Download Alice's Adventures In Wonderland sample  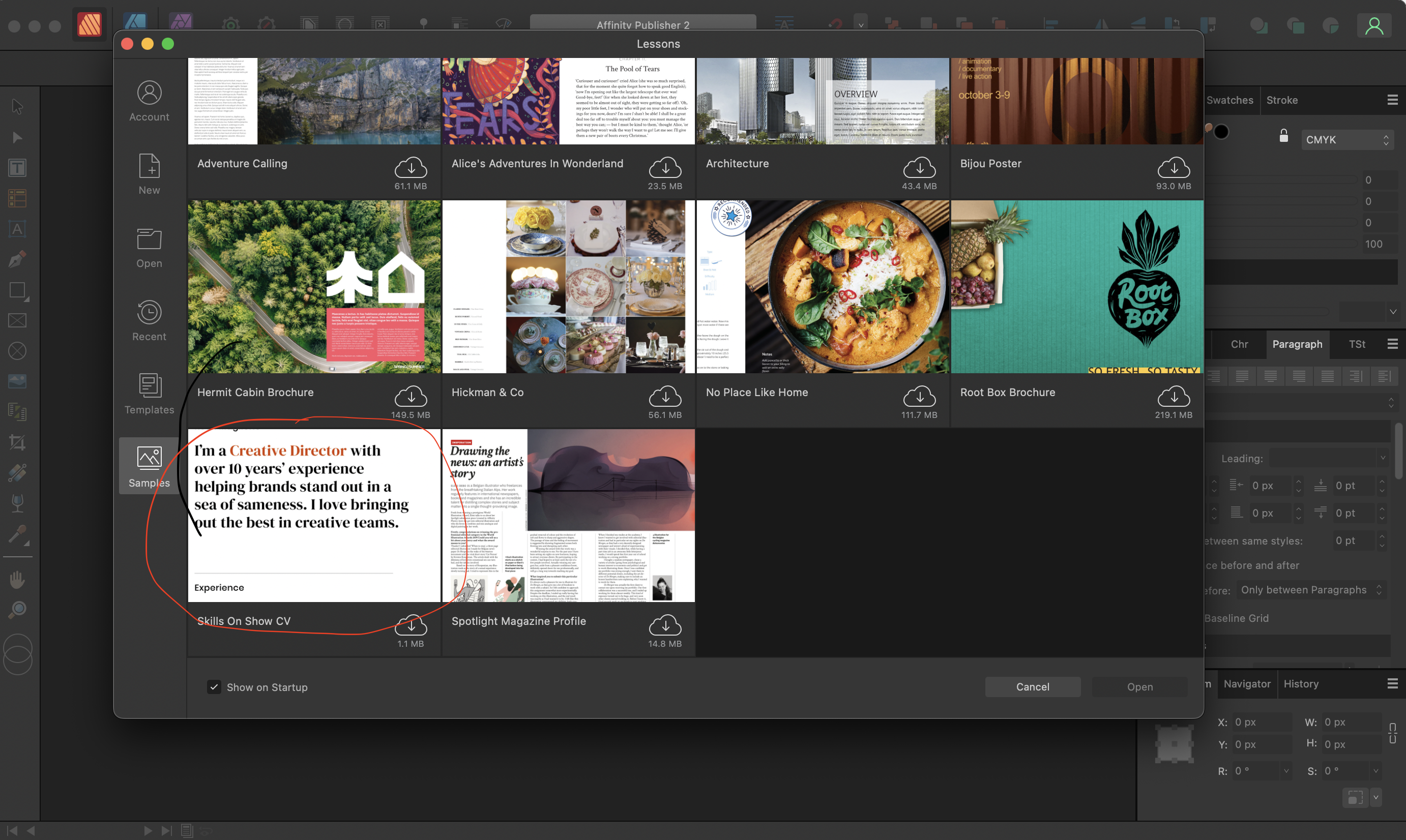pos(665,168)
